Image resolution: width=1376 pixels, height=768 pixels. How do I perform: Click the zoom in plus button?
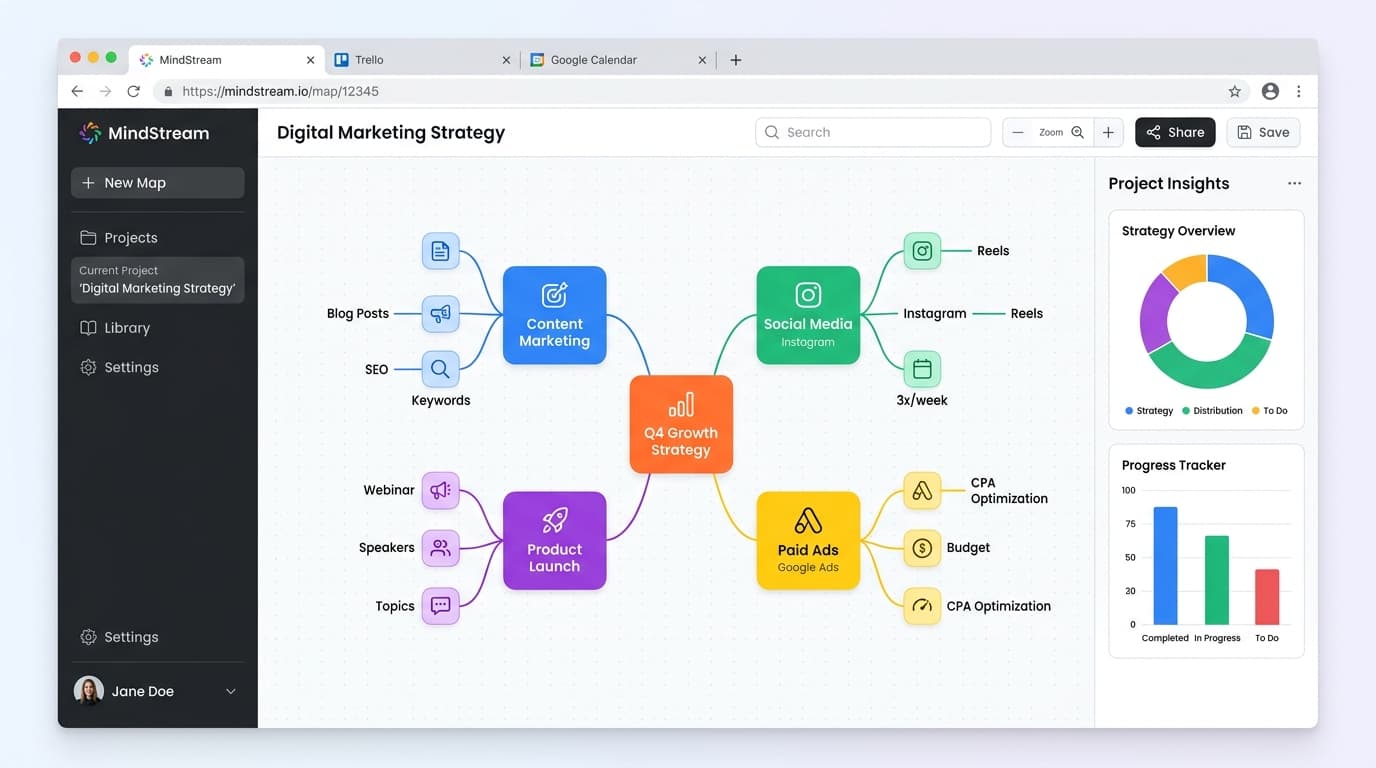(1108, 132)
